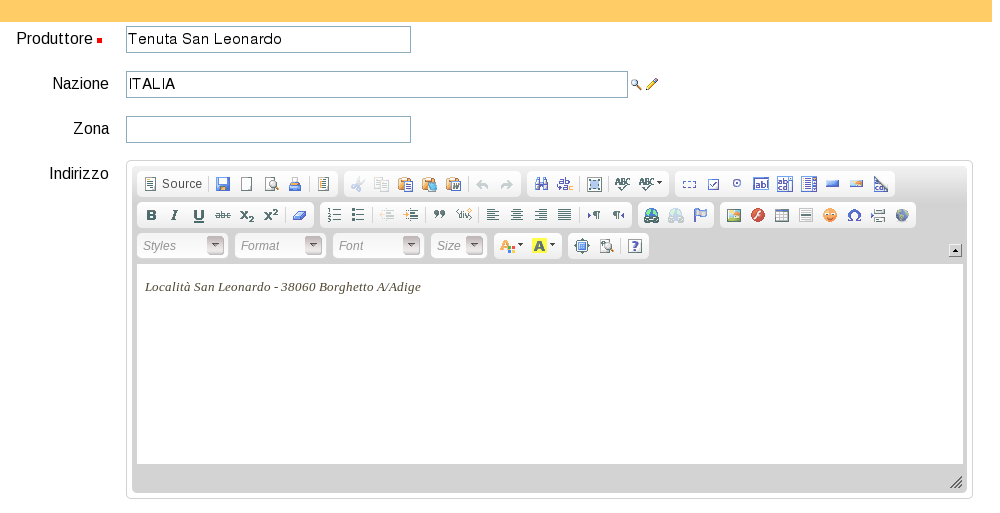Open the Size dropdown
The image size is (1000, 513).
click(459, 246)
